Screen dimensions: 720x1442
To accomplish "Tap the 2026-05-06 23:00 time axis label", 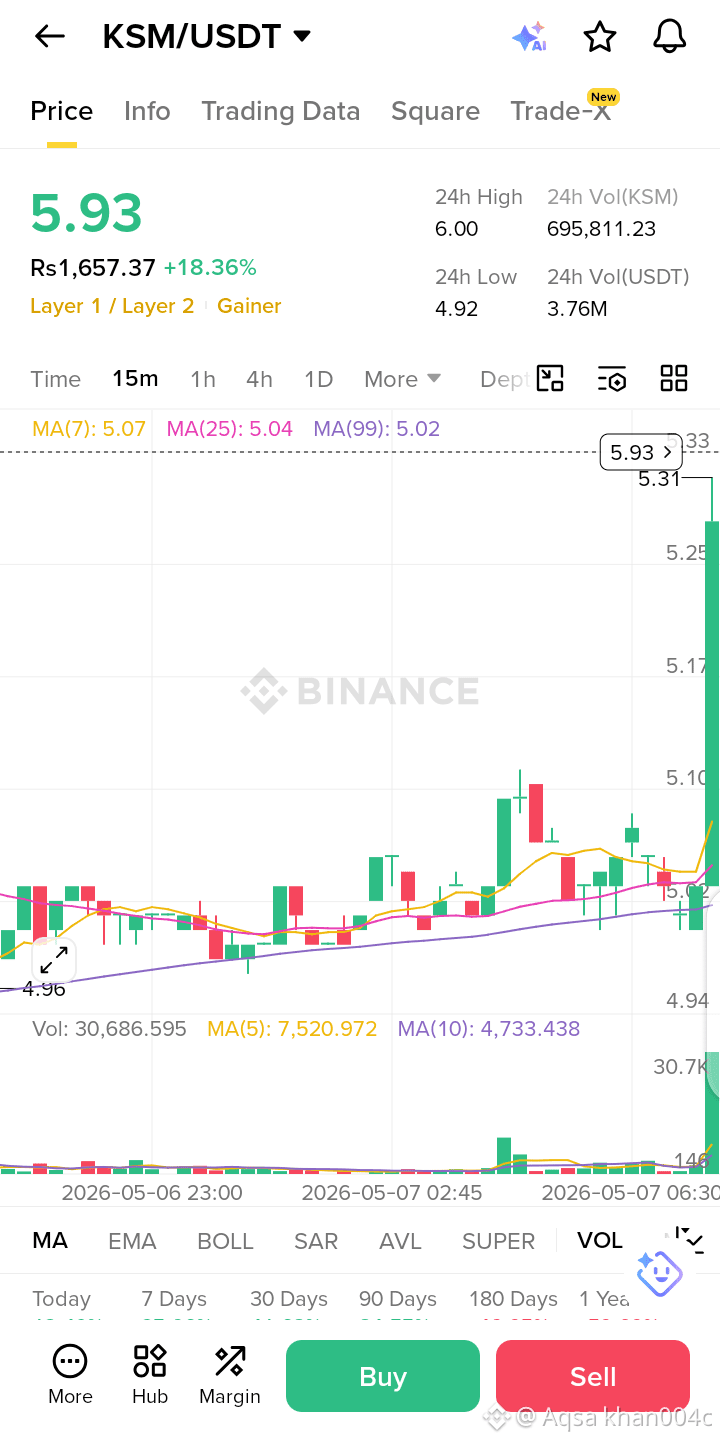I will tap(152, 1192).
